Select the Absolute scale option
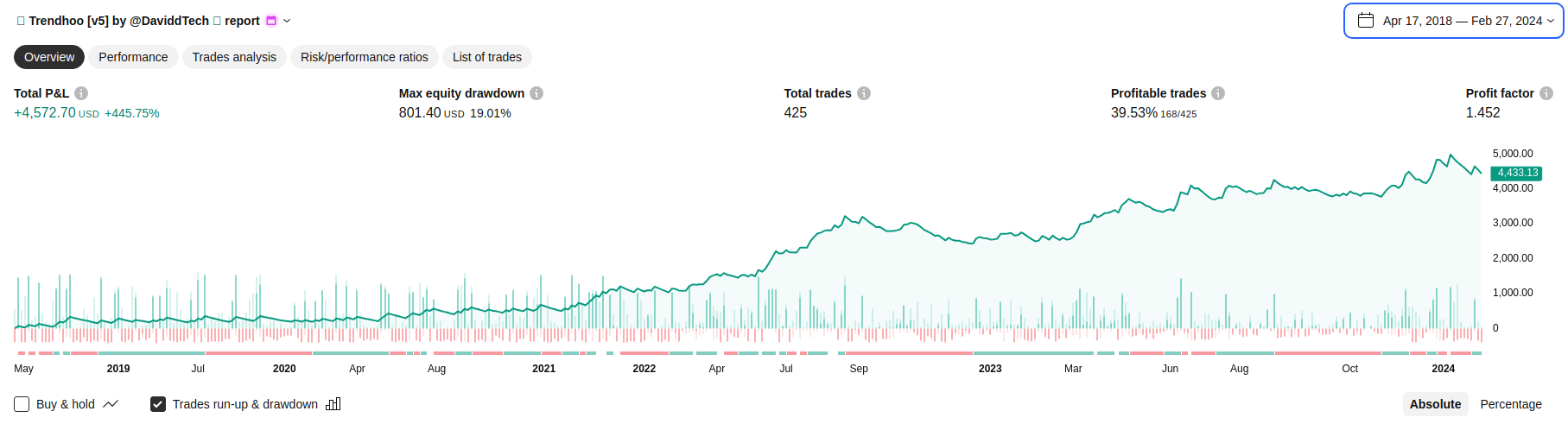Screen dimensions: 1568x424 tap(1435, 404)
